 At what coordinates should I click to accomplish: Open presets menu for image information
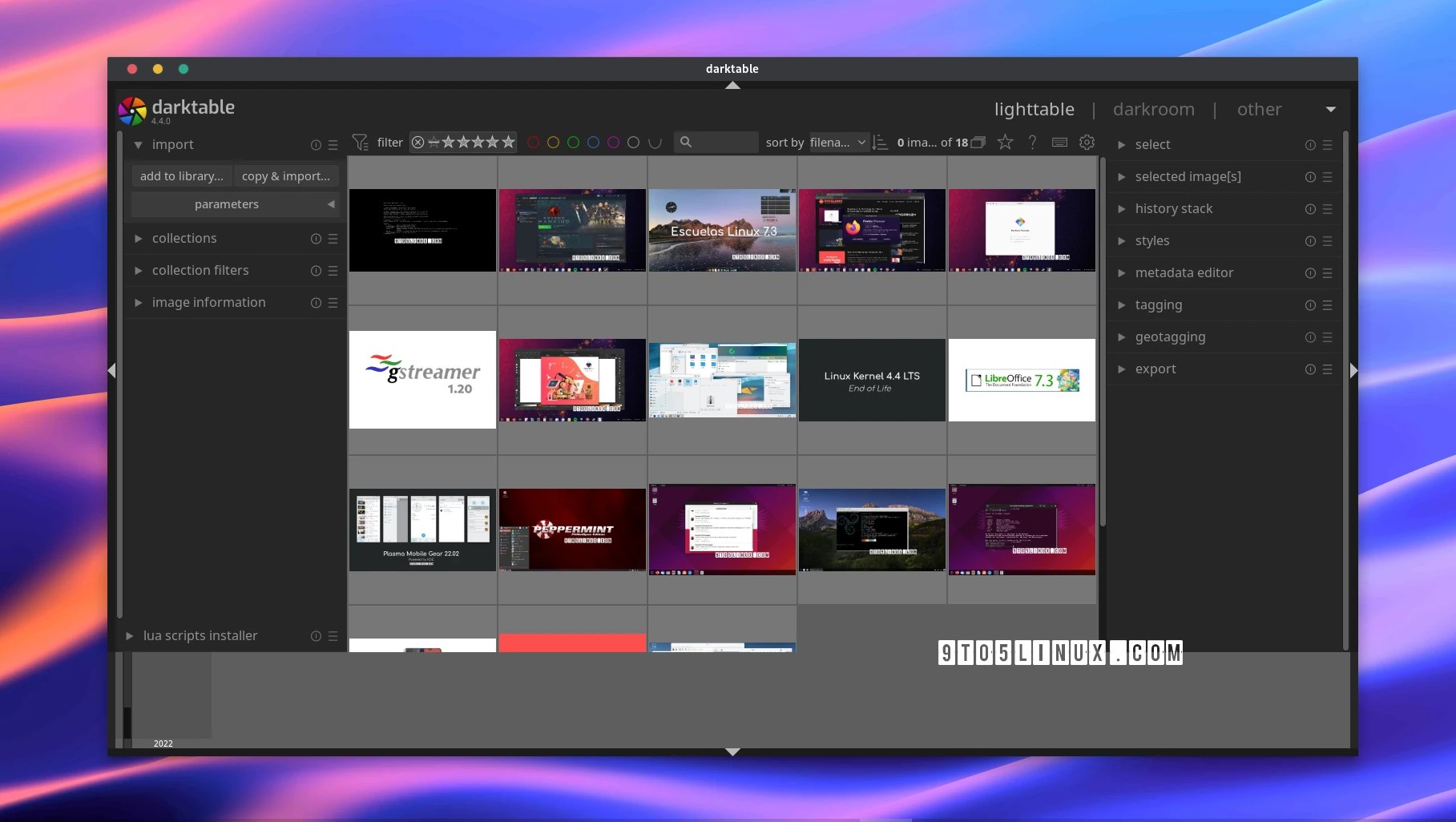tap(333, 303)
